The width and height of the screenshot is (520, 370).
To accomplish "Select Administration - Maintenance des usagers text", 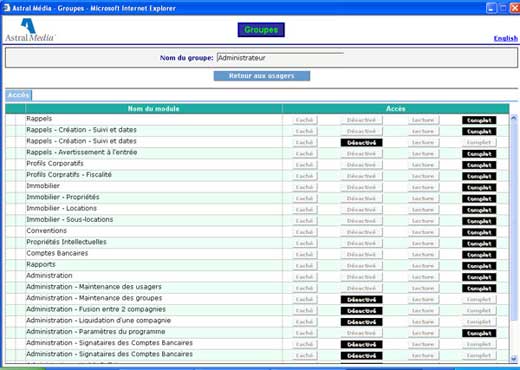I will pyautogui.click(x=94, y=287).
